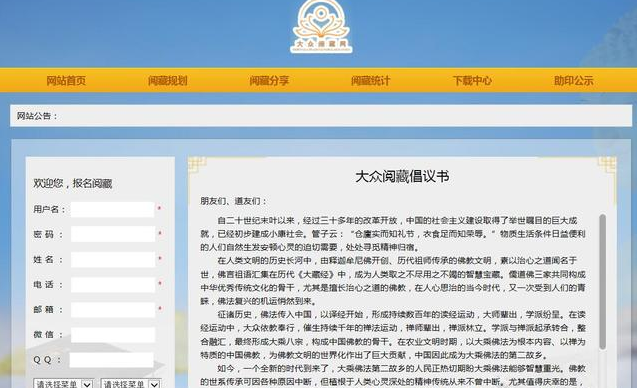The width and height of the screenshot is (637, 388).
Task: Click the 网站公告 announcement bar
Action: tap(321, 116)
